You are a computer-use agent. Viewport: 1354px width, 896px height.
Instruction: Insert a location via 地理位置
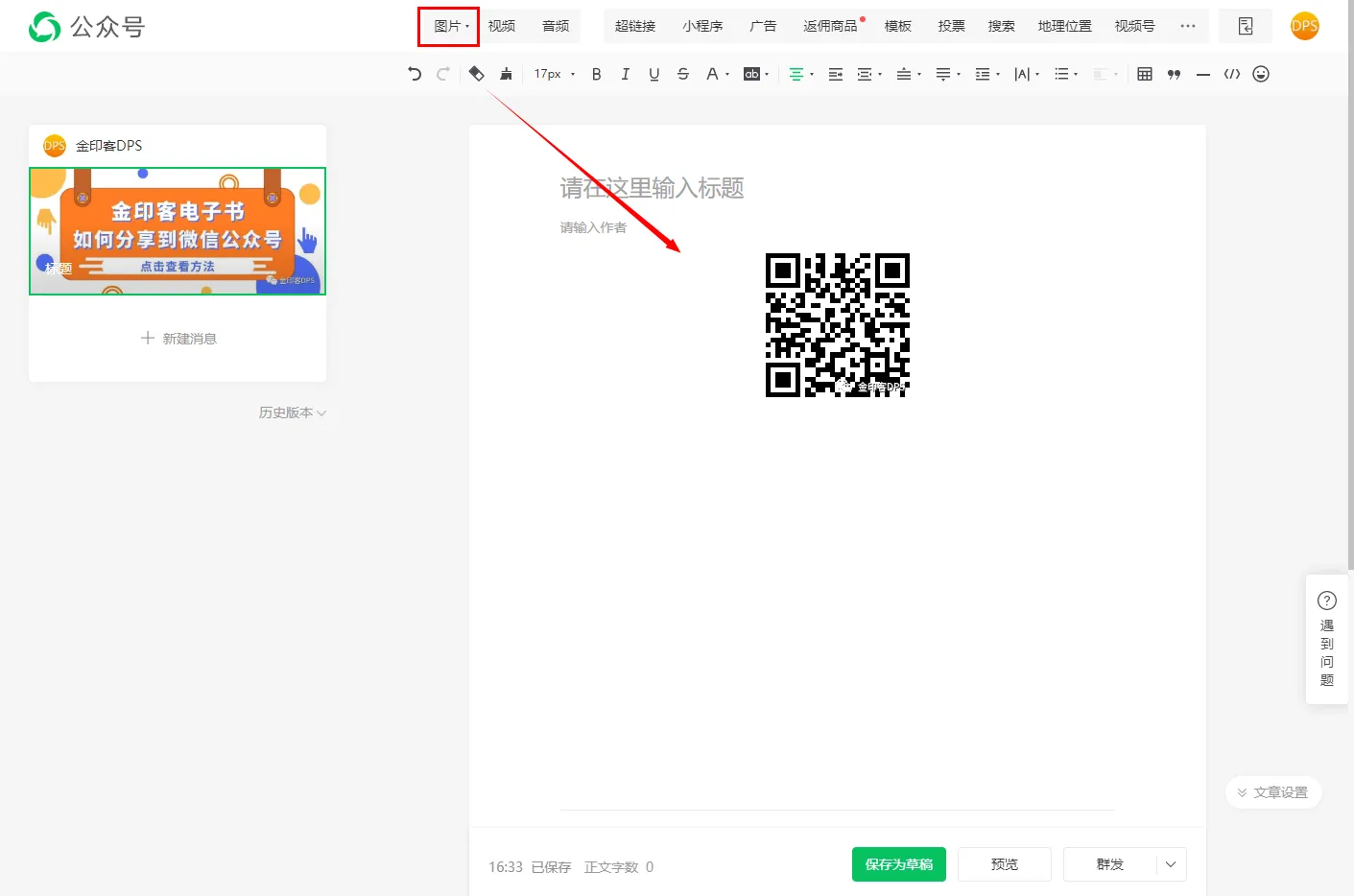[x=1065, y=26]
